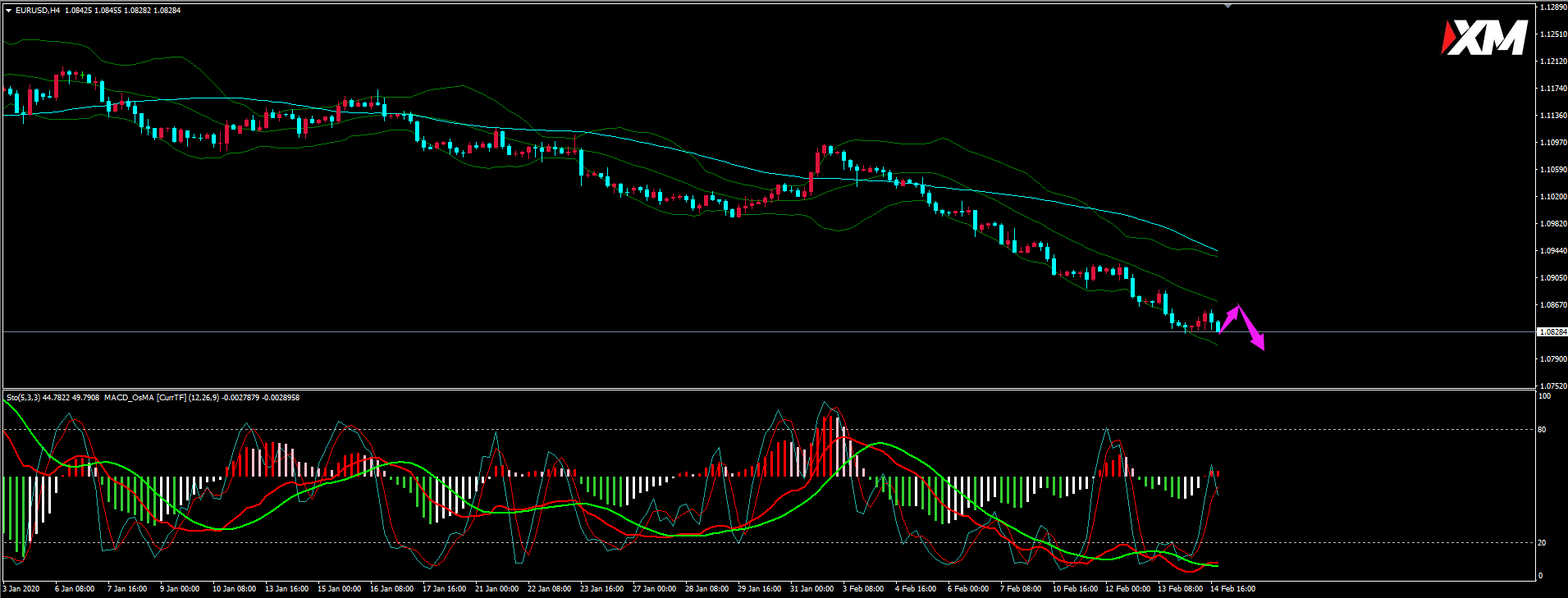This screenshot has width=1568, height=598.
Task: Select the magenta upward arrow drawing
Action: click(x=1230, y=318)
